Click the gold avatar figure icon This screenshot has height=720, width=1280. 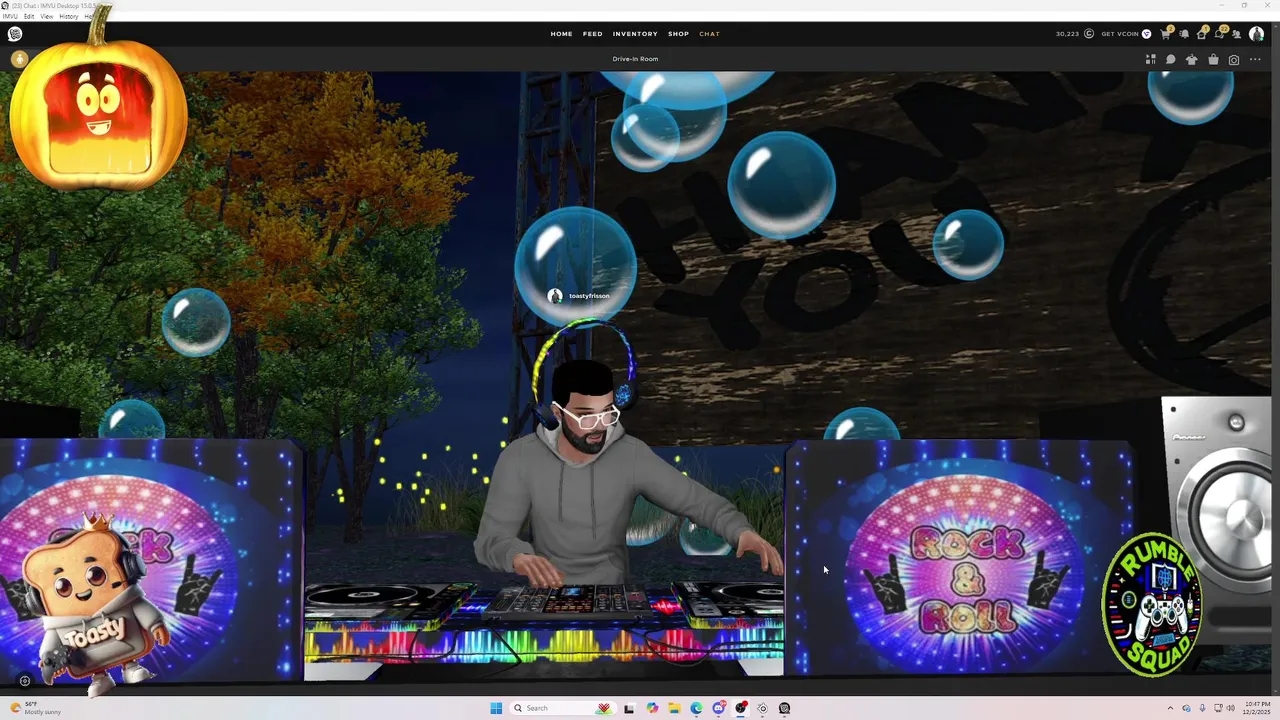18,59
